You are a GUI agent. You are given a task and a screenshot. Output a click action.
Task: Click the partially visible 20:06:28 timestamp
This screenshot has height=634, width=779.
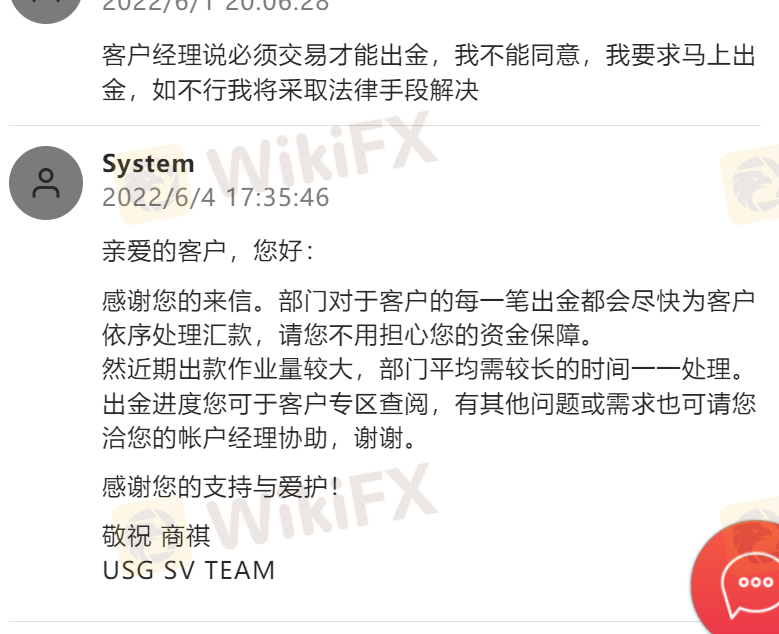[216, 6]
